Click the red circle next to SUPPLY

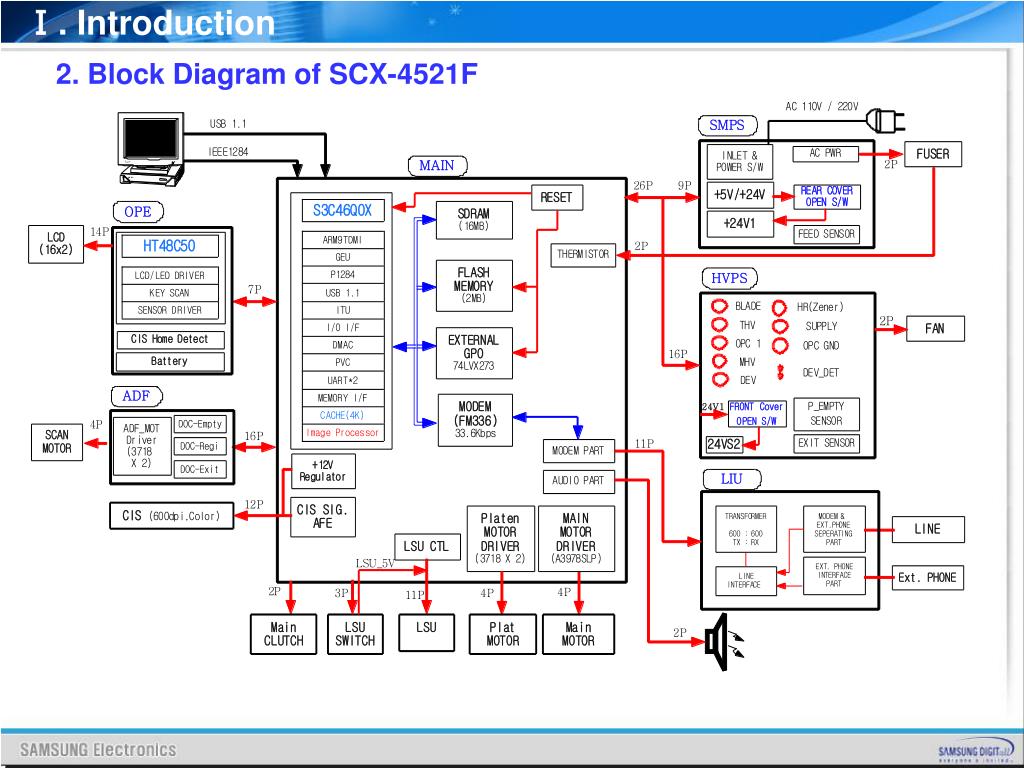780,326
